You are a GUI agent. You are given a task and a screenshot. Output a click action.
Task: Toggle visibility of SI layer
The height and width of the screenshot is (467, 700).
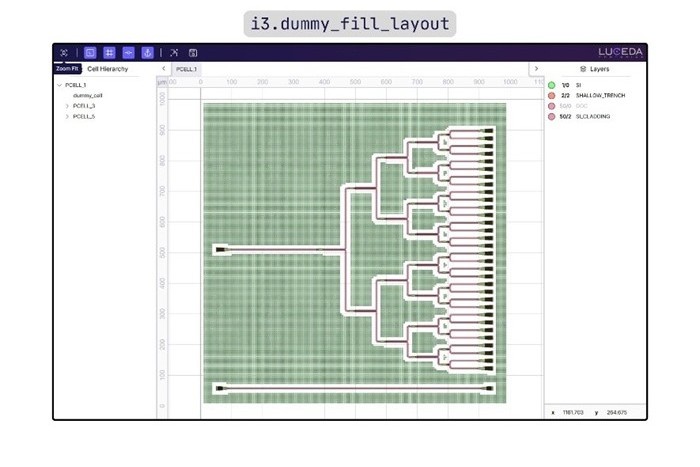551,84
